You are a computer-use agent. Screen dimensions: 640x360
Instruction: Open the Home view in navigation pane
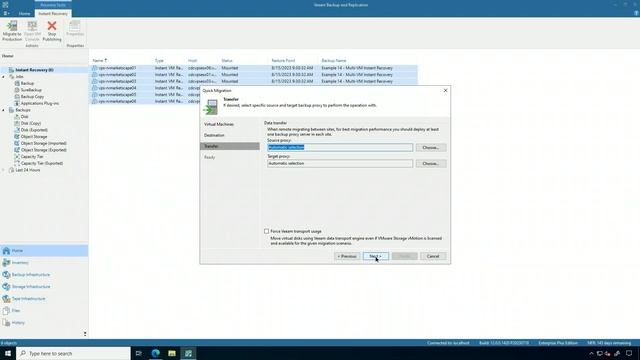click(44, 251)
